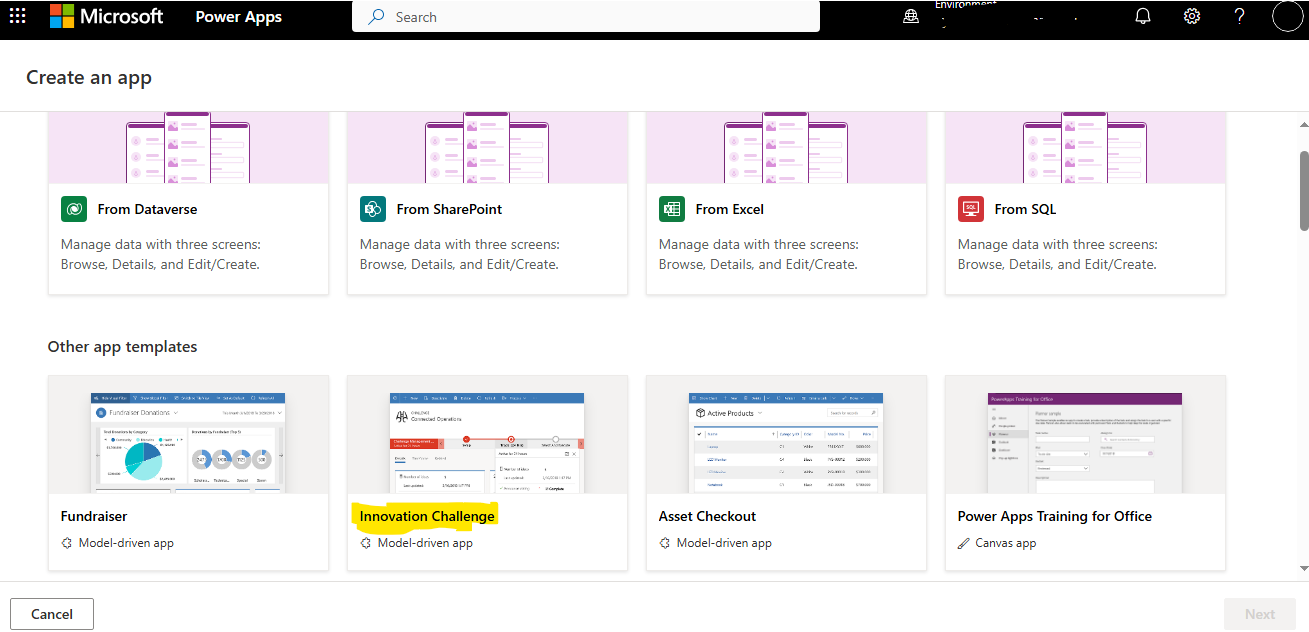
Task: Open your account profile circle
Action: click(x=1287, y=16)
